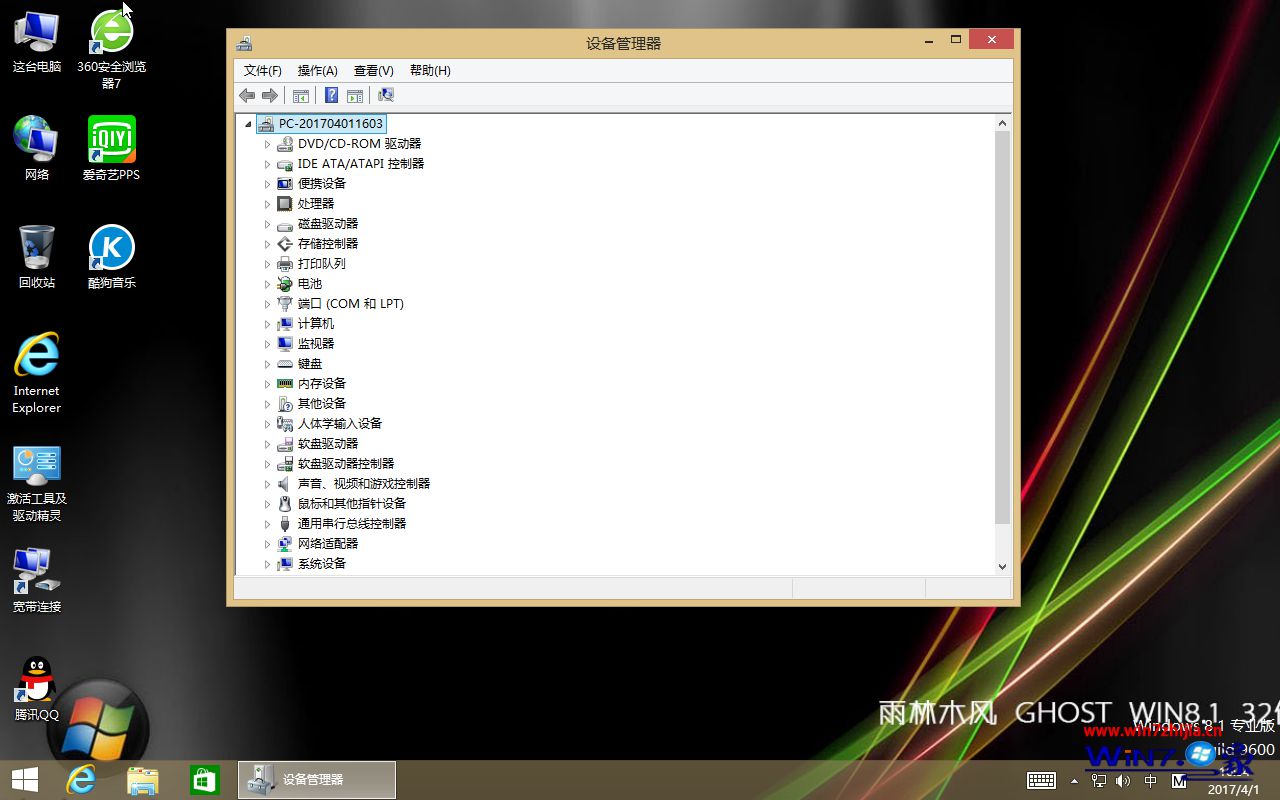Click the Back arrow in the toolbar

[x=247, y=95]
